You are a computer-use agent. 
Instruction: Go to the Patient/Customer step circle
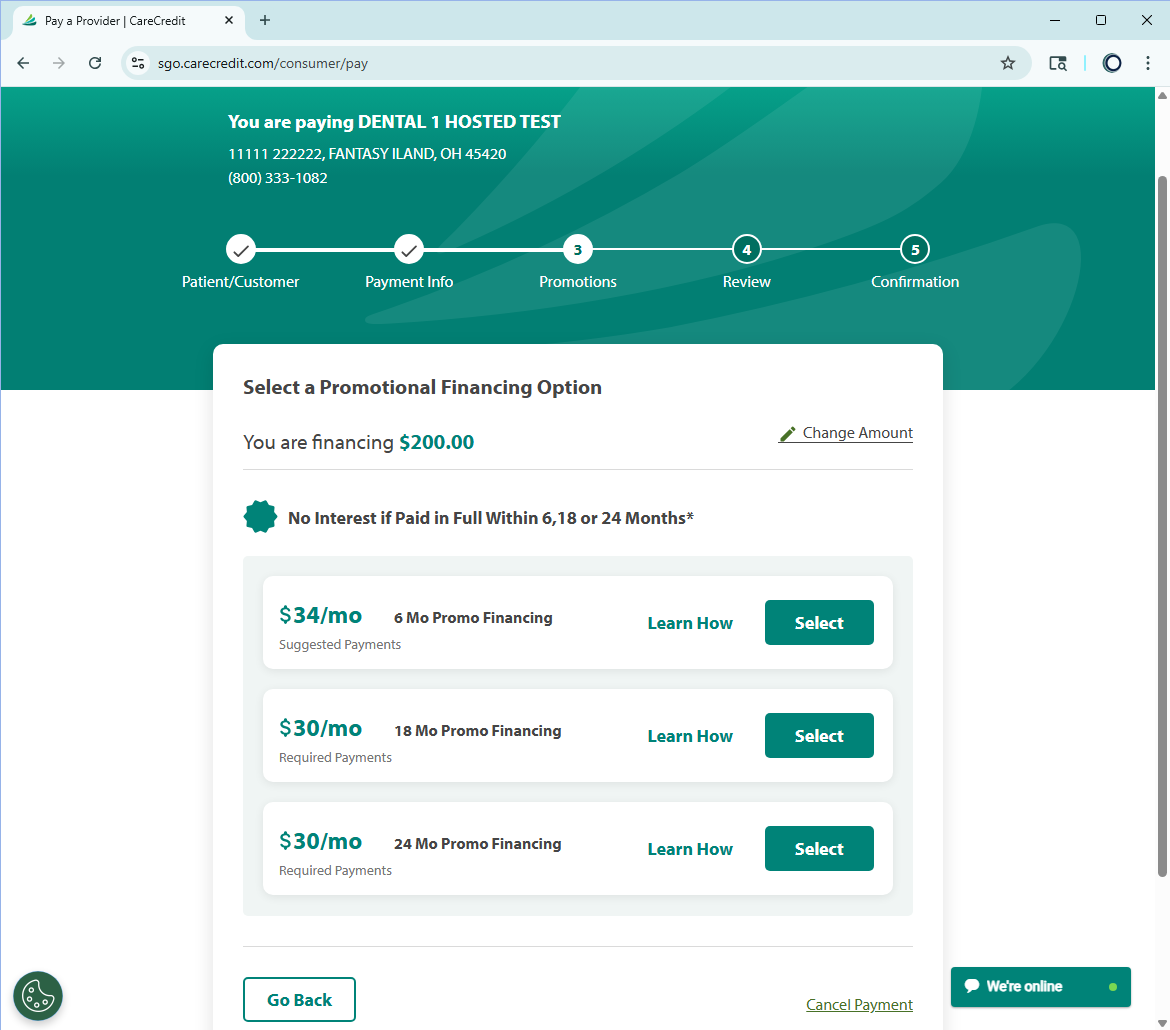[241, 250]
